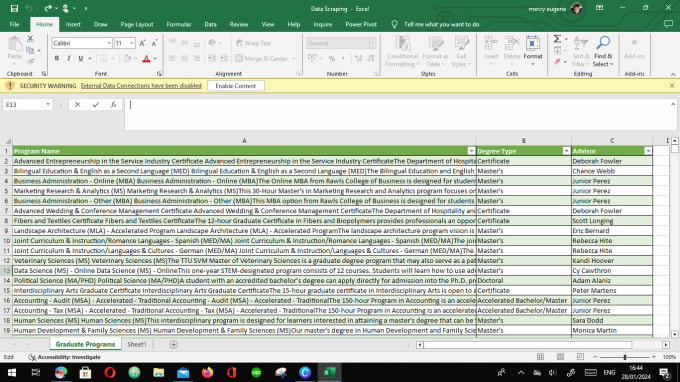
Task: Open Firefox from the taskbar
Action: [x=207, y=372]
